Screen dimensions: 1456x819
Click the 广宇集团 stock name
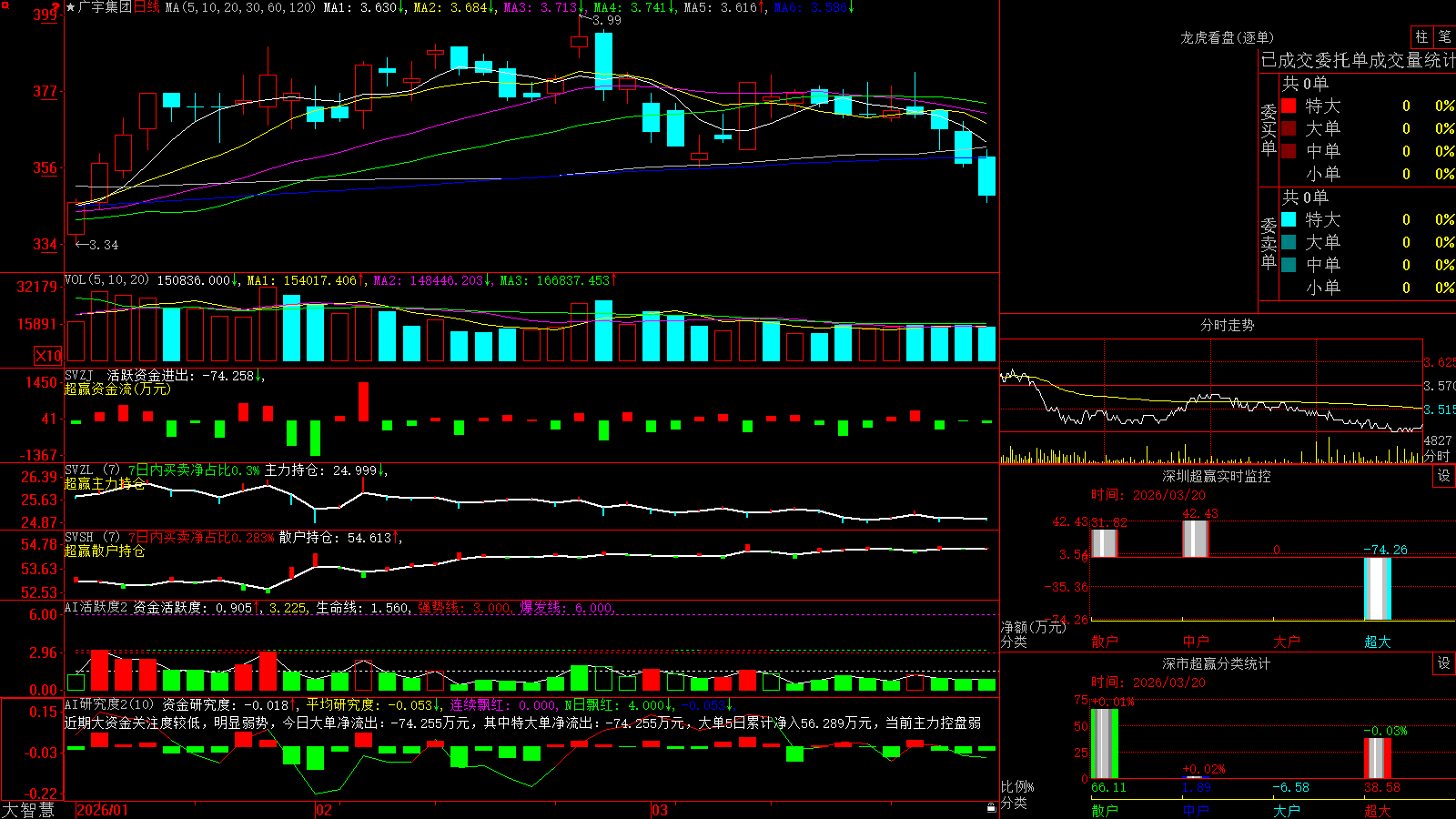pos(105,7)
